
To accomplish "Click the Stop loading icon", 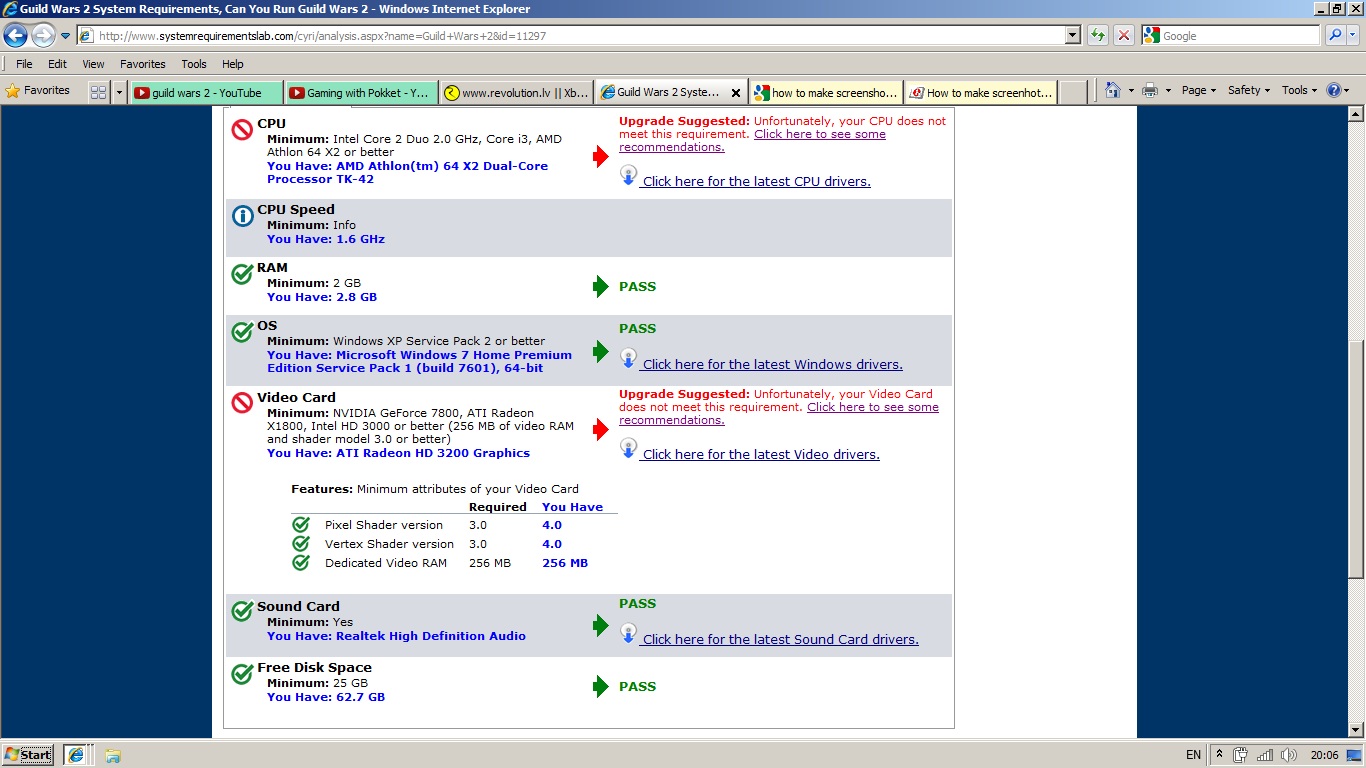I will 1124,36.
